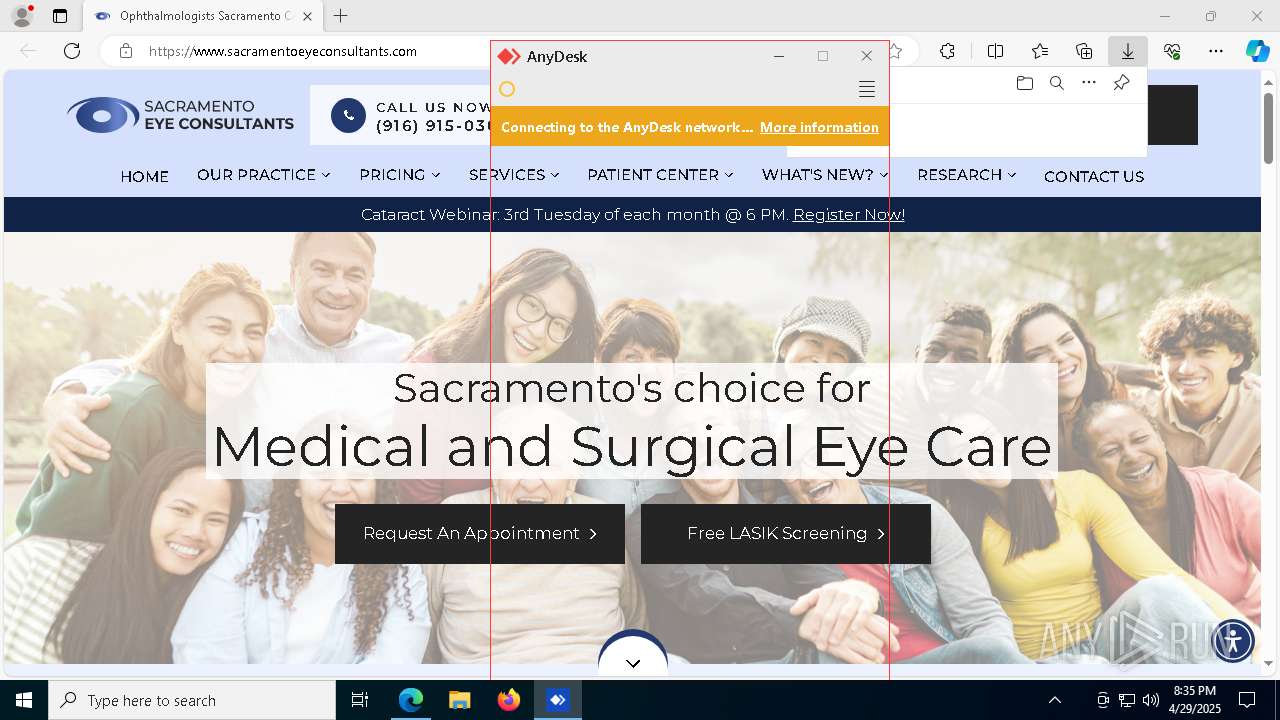1280x720 pixels.
Task: Open downloads folder icon in downloads panel
Action: click(x=1024, y=83)
